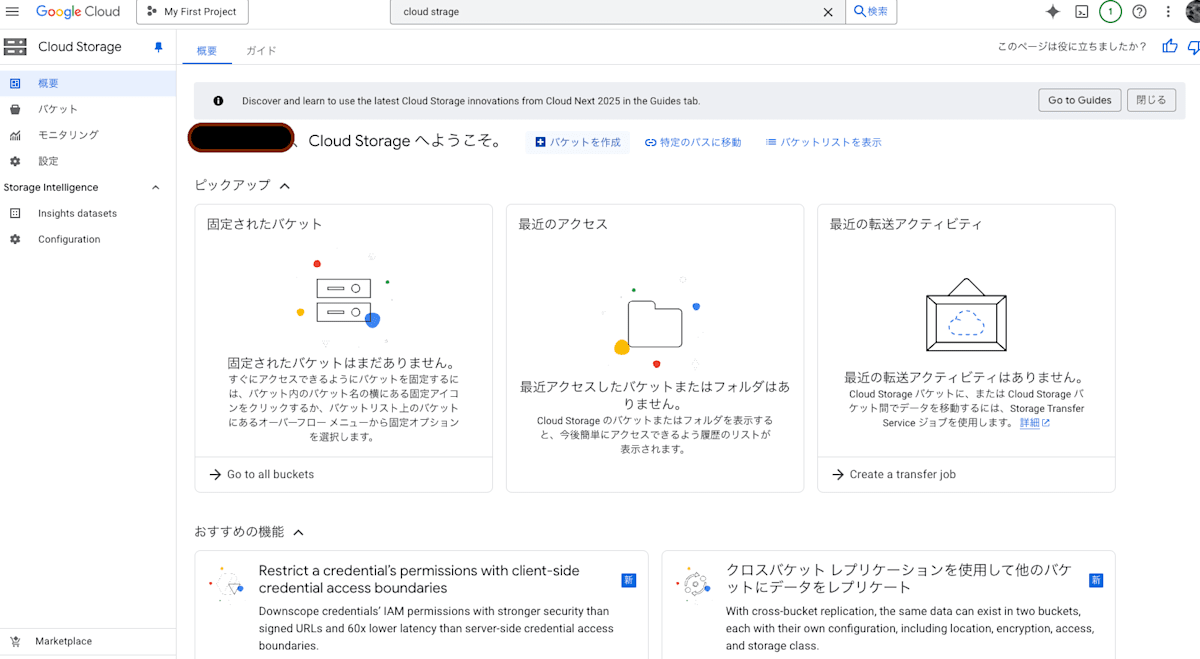Image resolution: width=1200 pixels, height=659 pixels.
Task: Open notifications badge showing 1
Action: point(1110,12)
